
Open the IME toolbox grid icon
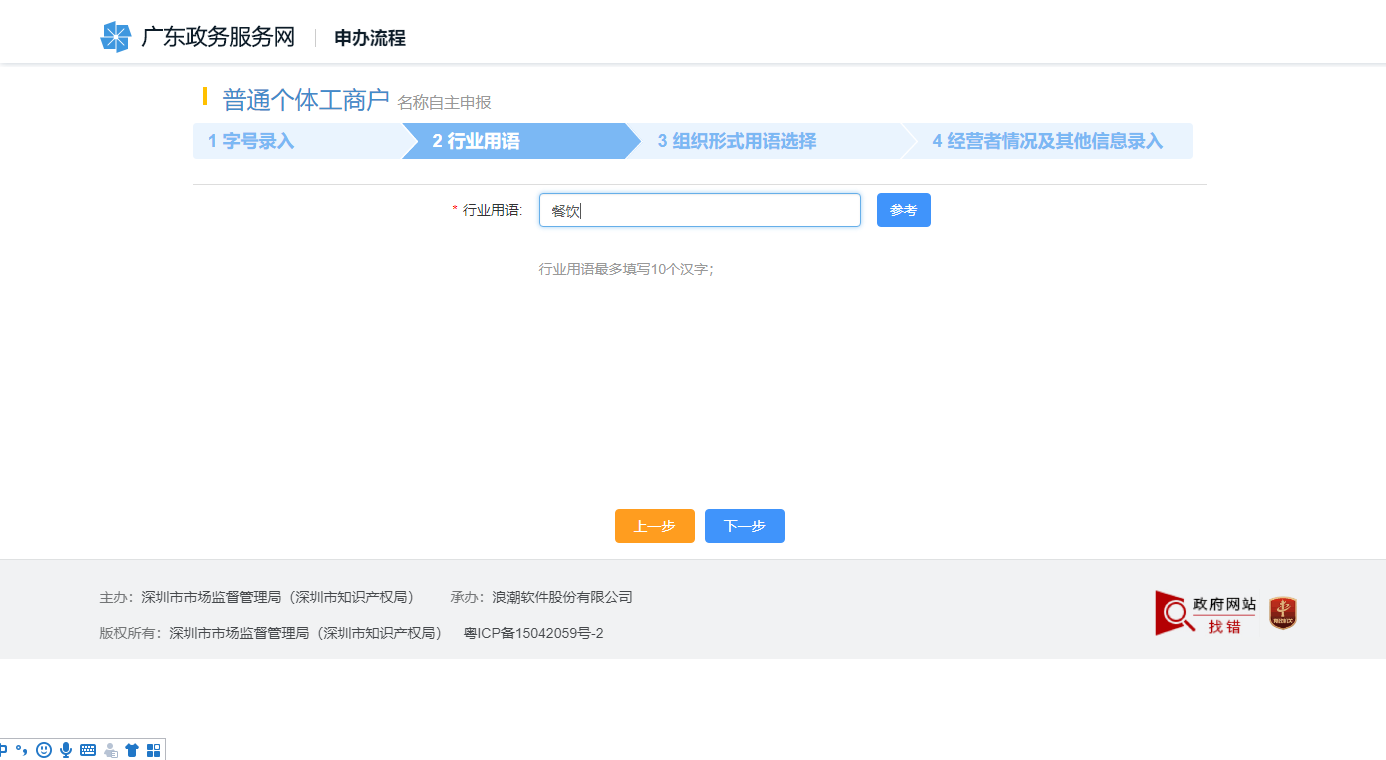click(152, 748)
